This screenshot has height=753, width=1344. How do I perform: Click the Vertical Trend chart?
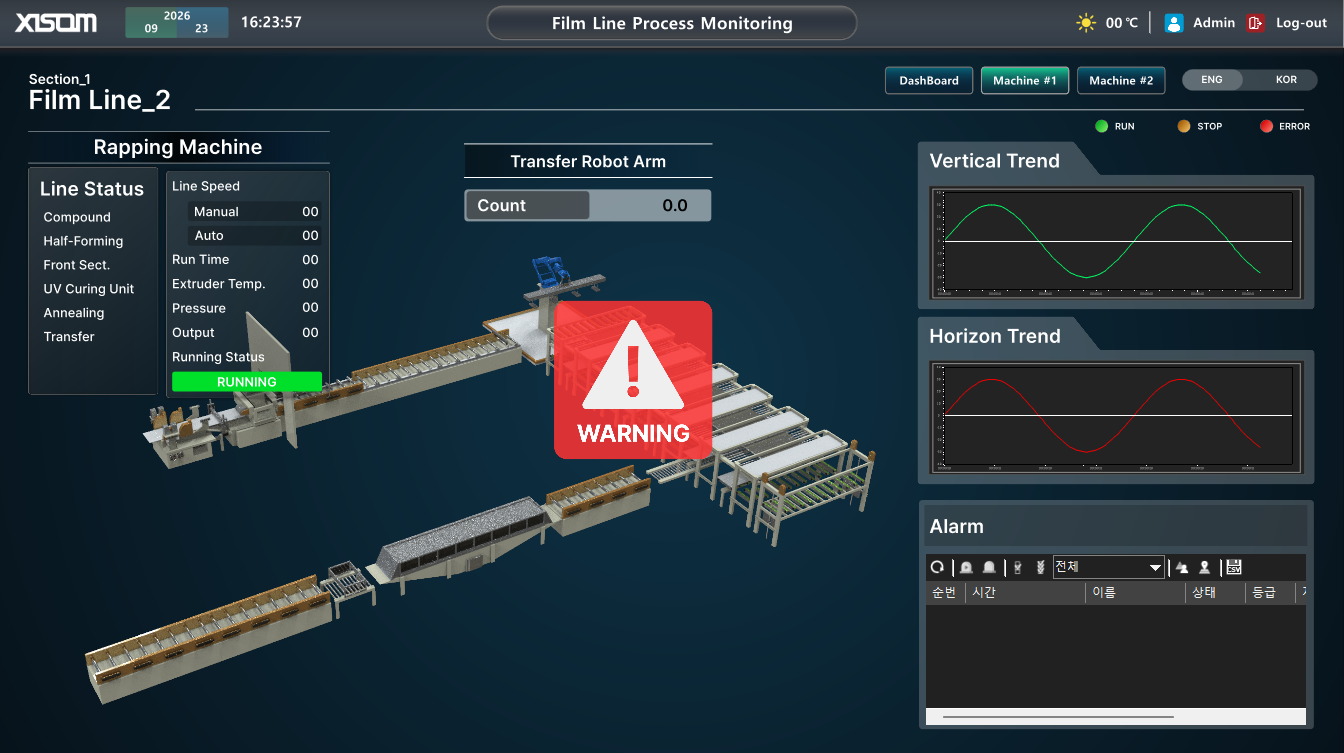tap(1117, 241)
